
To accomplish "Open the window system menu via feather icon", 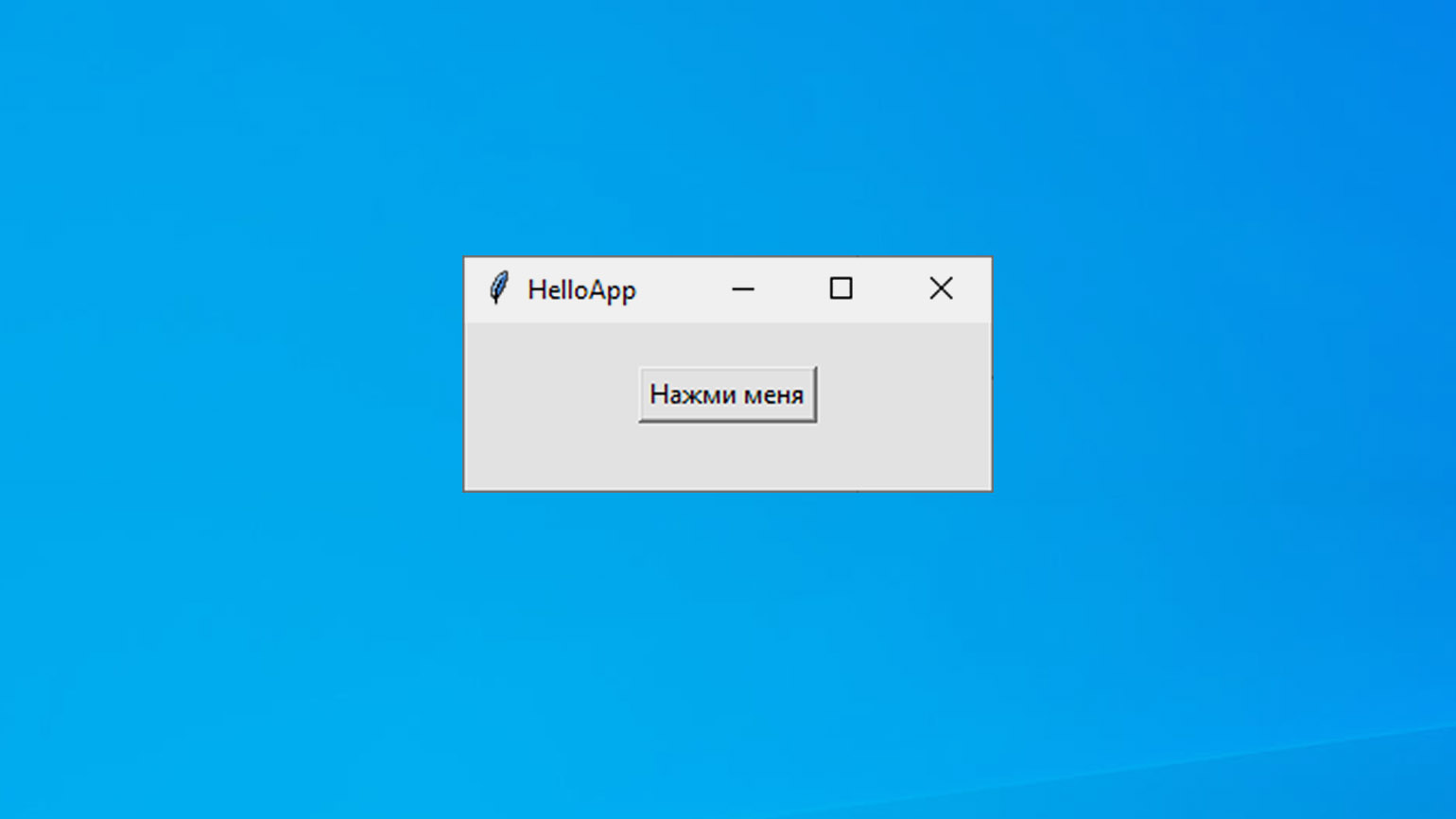I will tap(498, 288).
